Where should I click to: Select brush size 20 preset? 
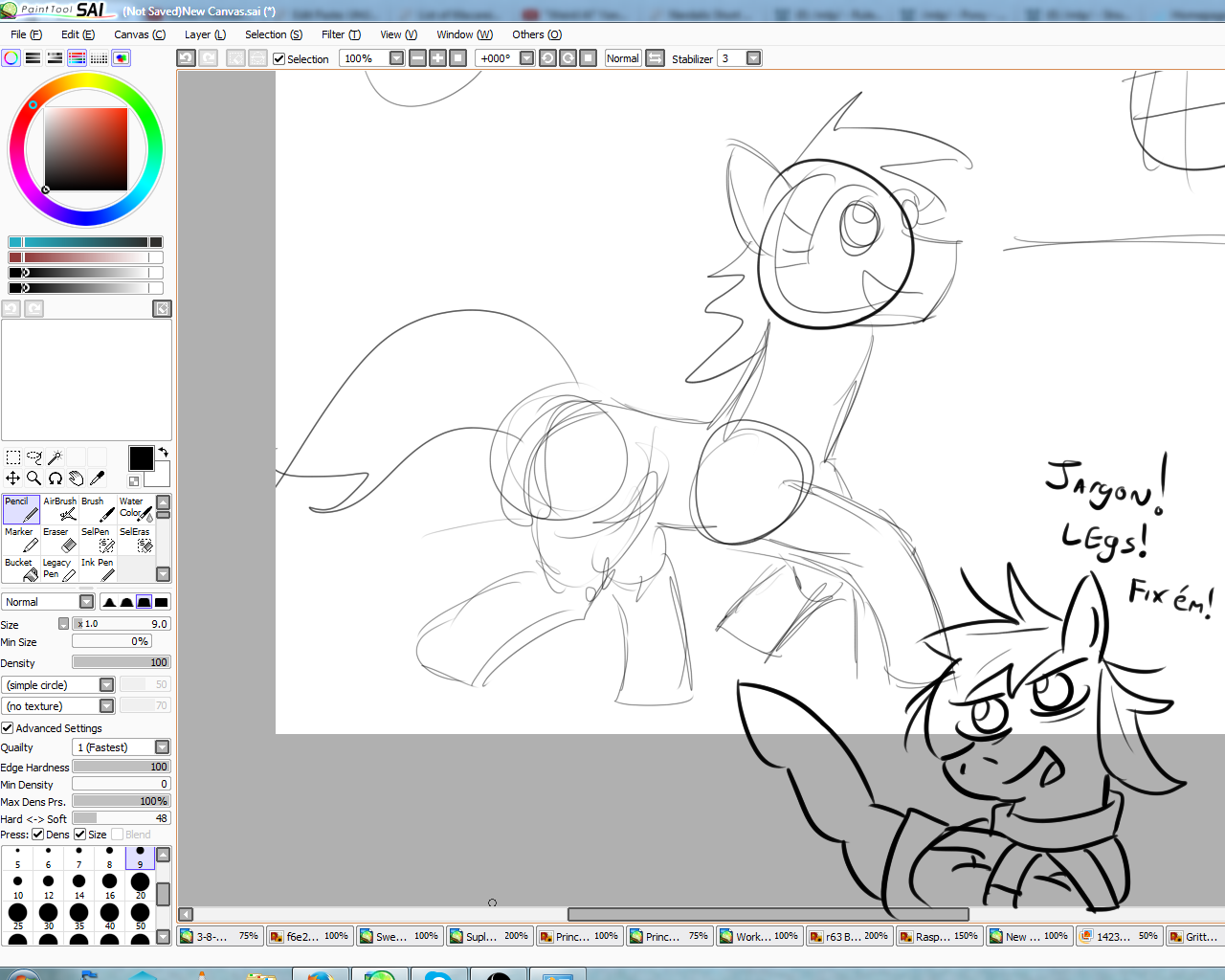coord(141,885)
